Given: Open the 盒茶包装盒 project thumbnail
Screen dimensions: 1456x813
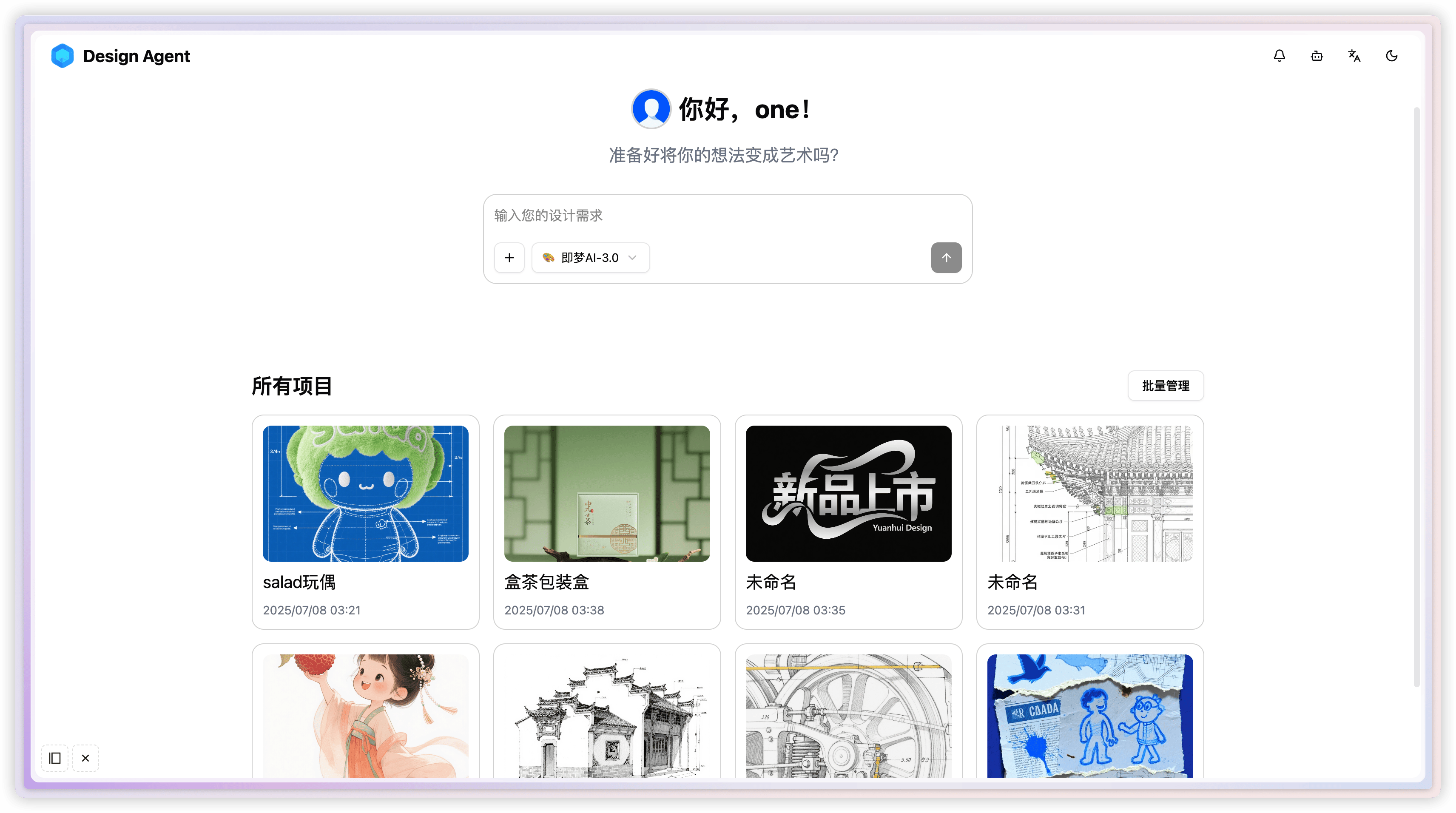Looking at the screenshot, I should (607, 493).
